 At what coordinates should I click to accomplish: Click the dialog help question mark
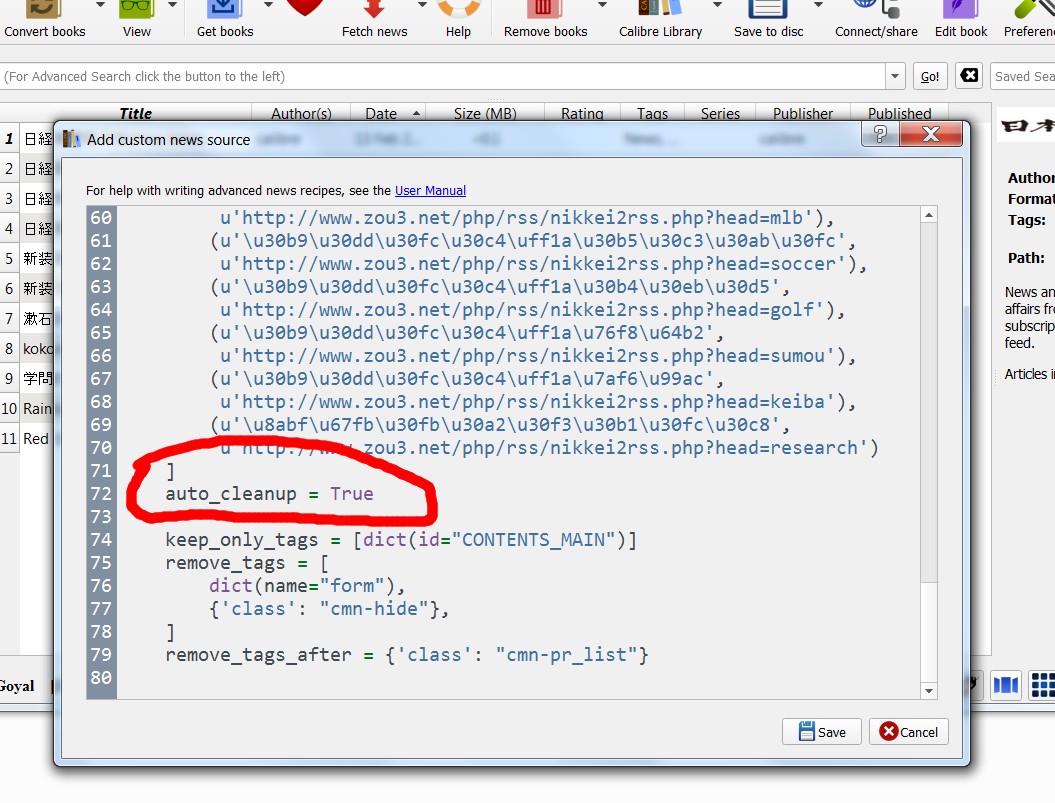click(x=879, y=135)
